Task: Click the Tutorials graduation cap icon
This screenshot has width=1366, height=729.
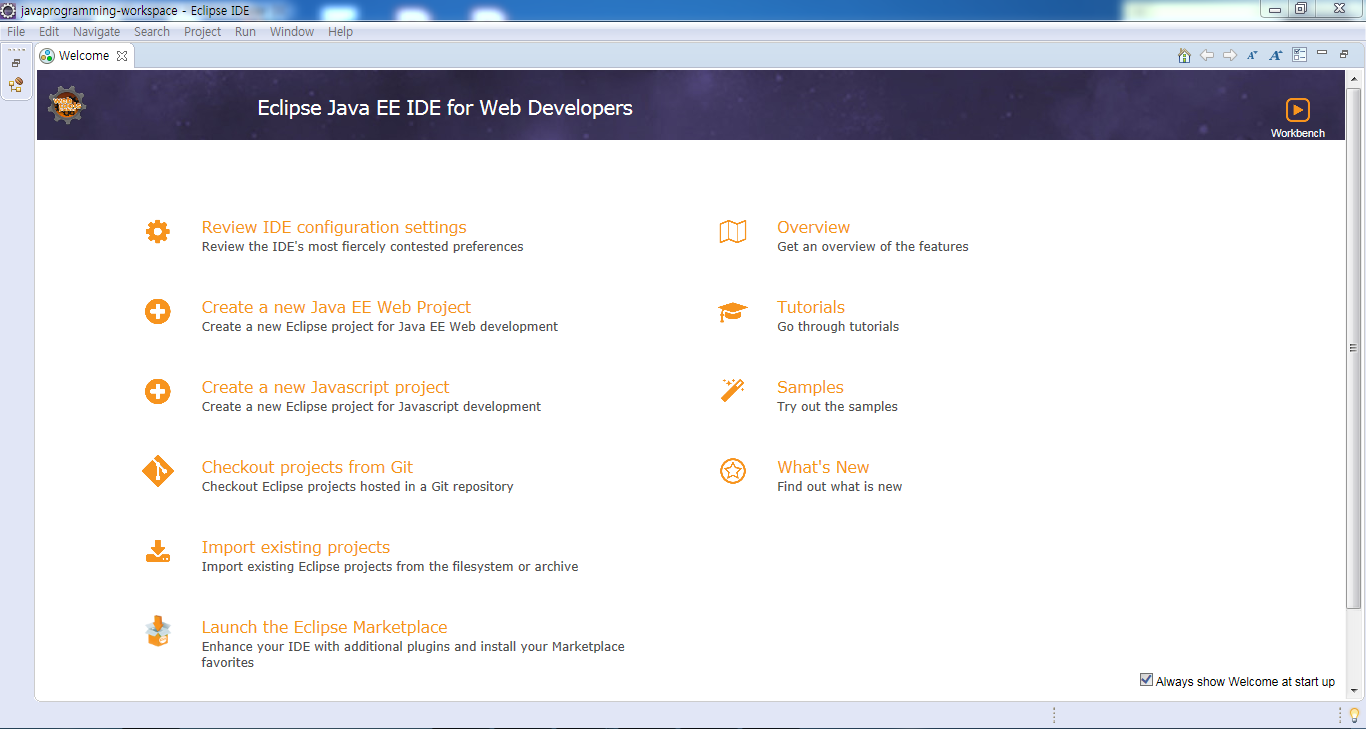Action: point(733,312)
